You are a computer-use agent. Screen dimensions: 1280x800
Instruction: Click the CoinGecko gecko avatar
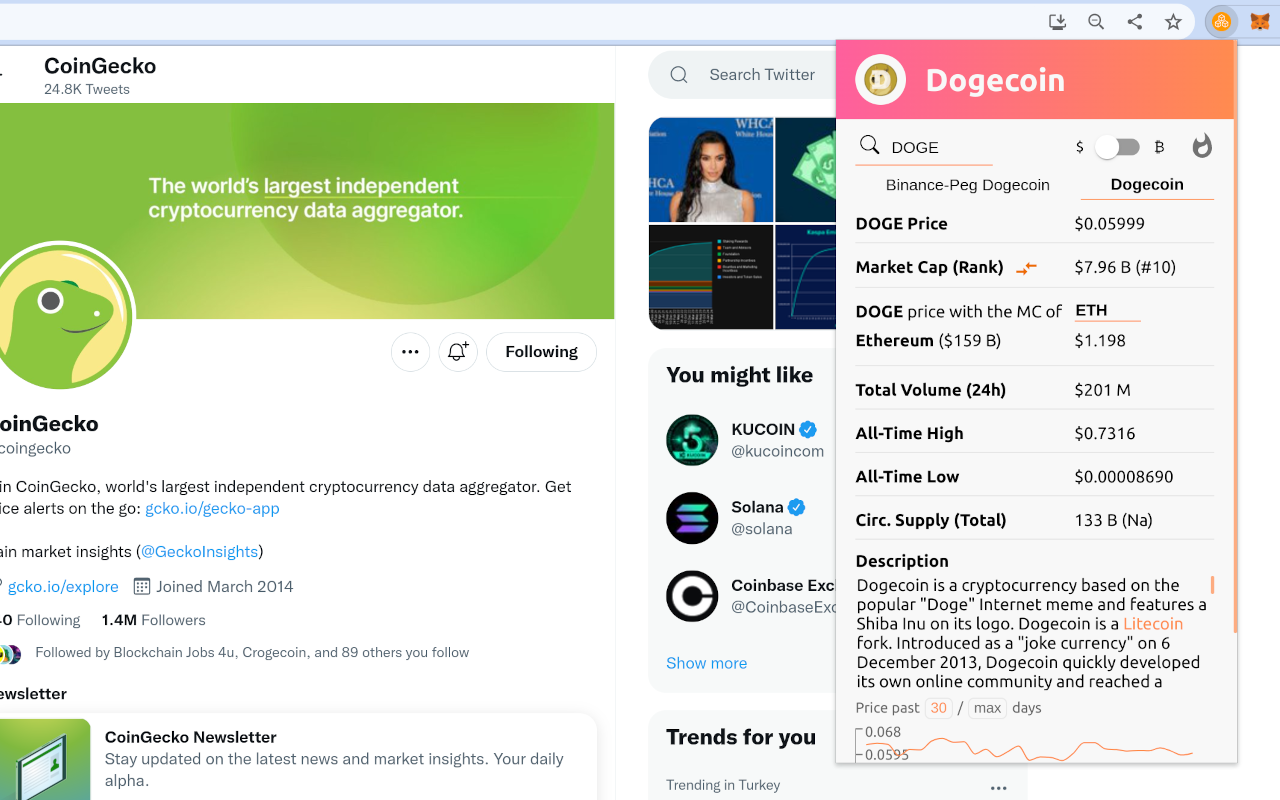62,316
